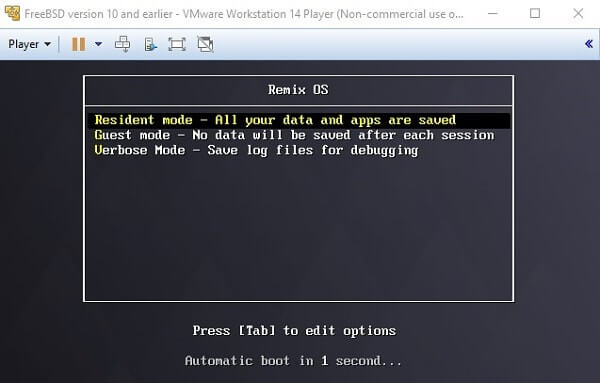Enter full screen mode
Viewport: 600px width, 383px height.
[x=177, y=44]
